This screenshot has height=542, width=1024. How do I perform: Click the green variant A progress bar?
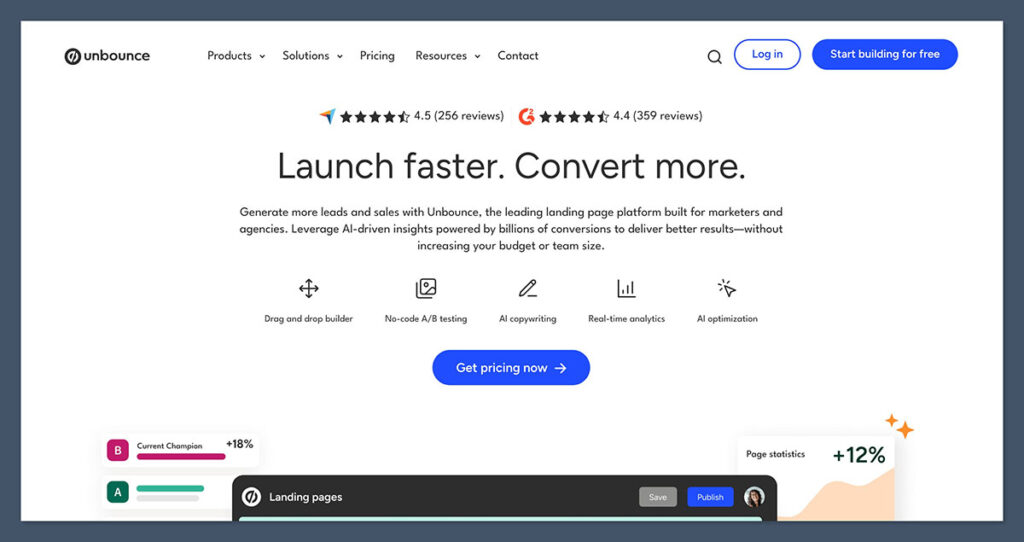click(x=170, y=488)
